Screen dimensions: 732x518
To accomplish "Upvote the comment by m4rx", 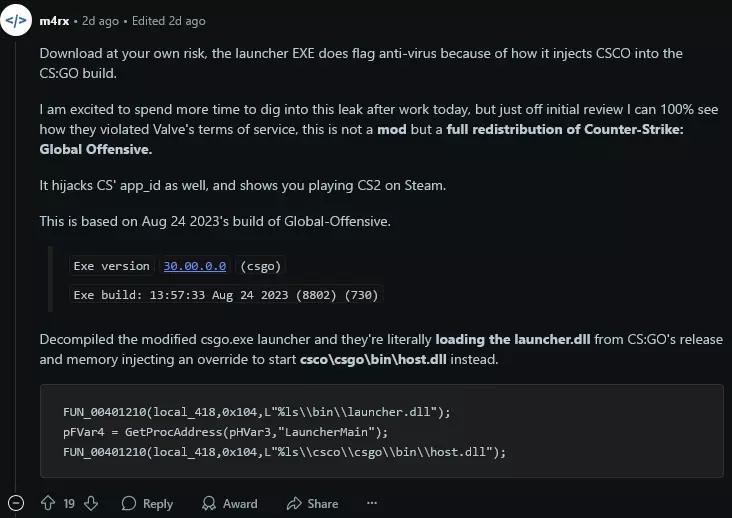I will click(48, 503).
